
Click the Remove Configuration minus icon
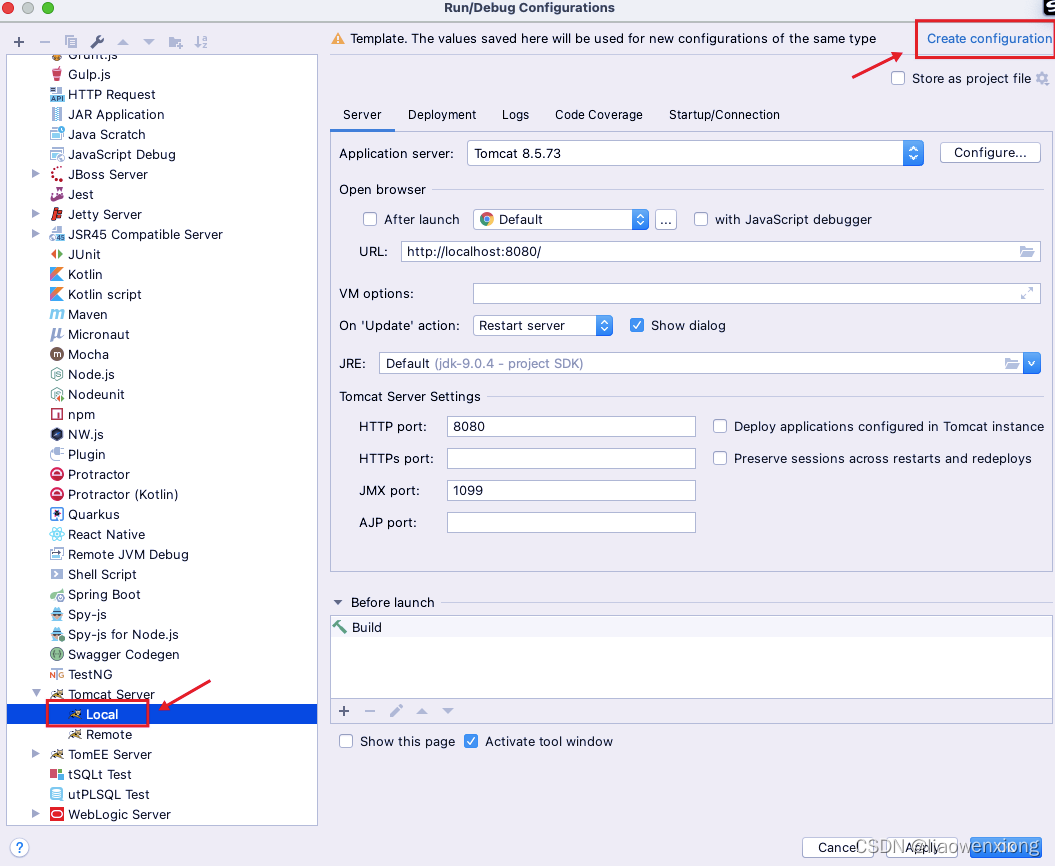coord(44,42)
